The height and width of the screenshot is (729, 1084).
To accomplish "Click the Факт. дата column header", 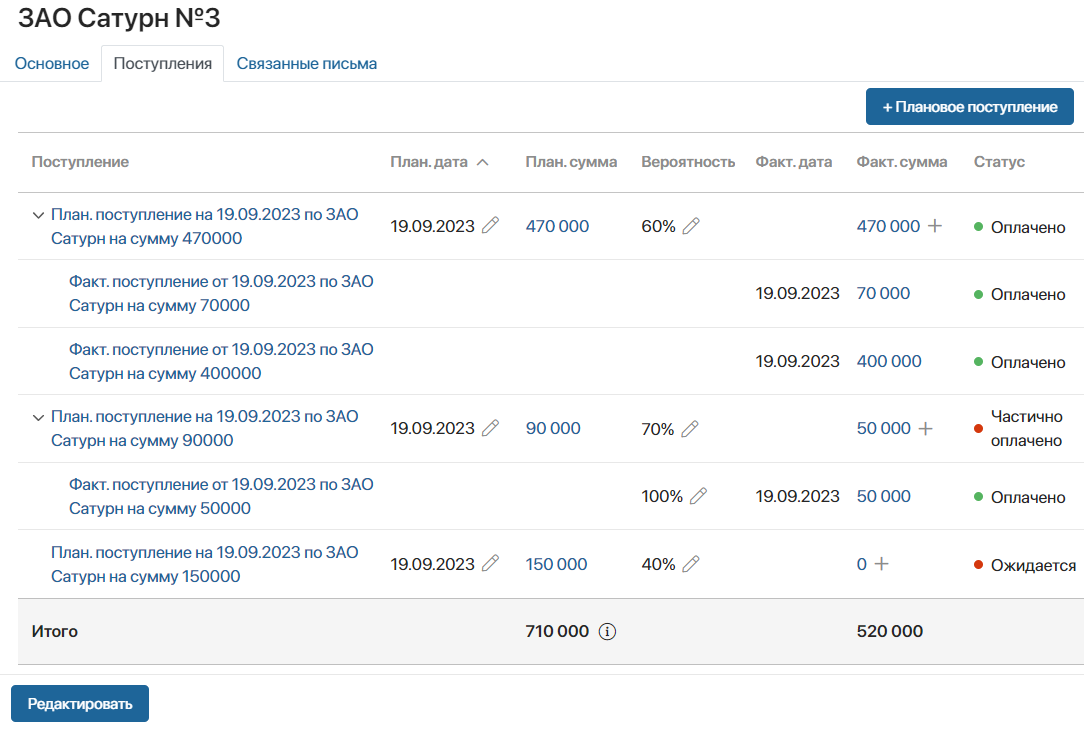I will pyautogui.click(x=794, y=162).
